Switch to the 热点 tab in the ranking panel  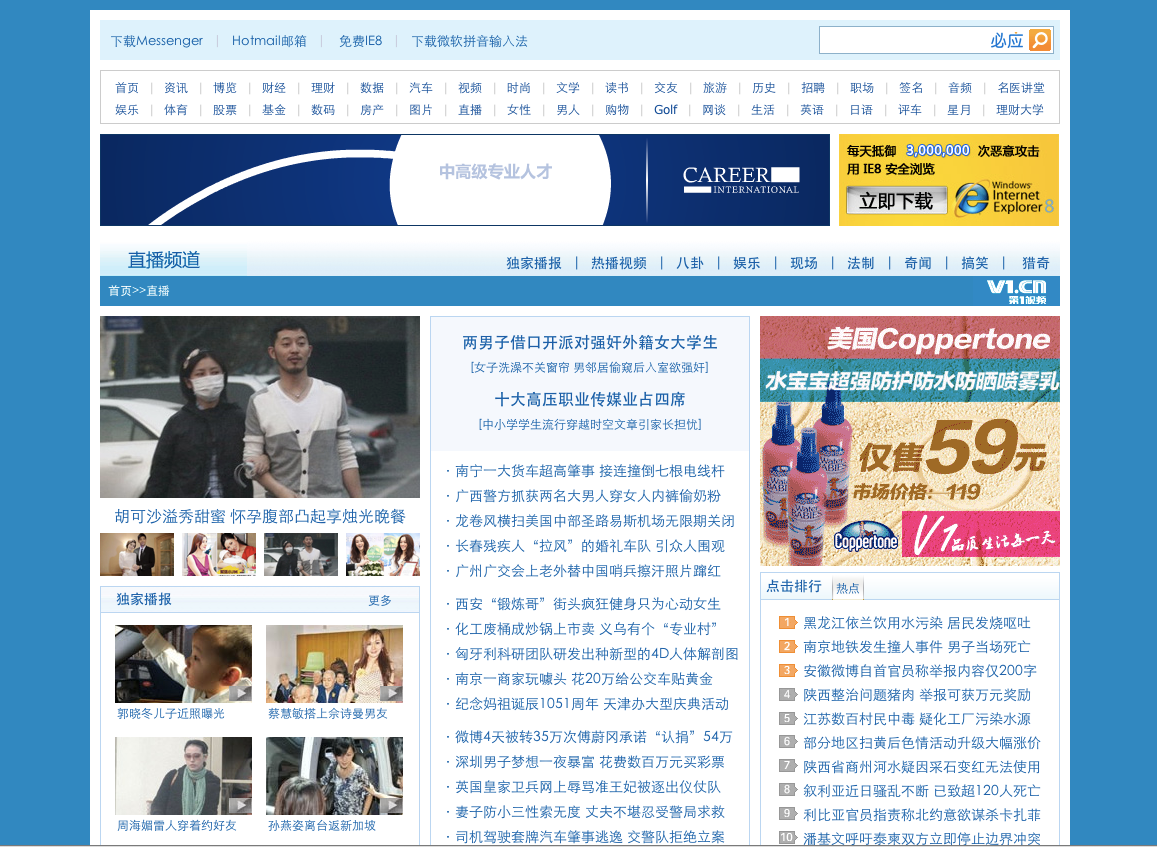tap(847, 588)
